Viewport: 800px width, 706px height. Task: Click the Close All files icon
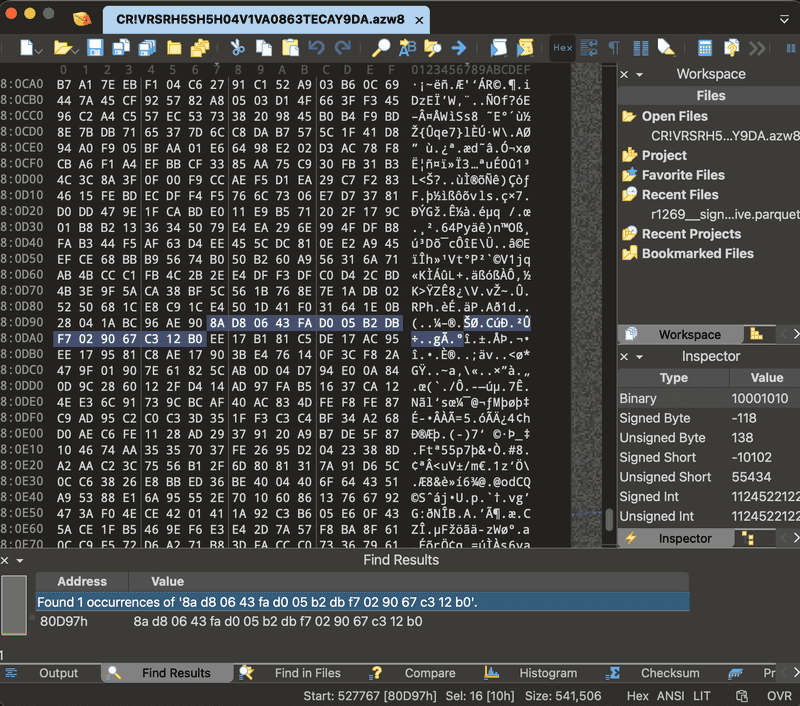200,48
